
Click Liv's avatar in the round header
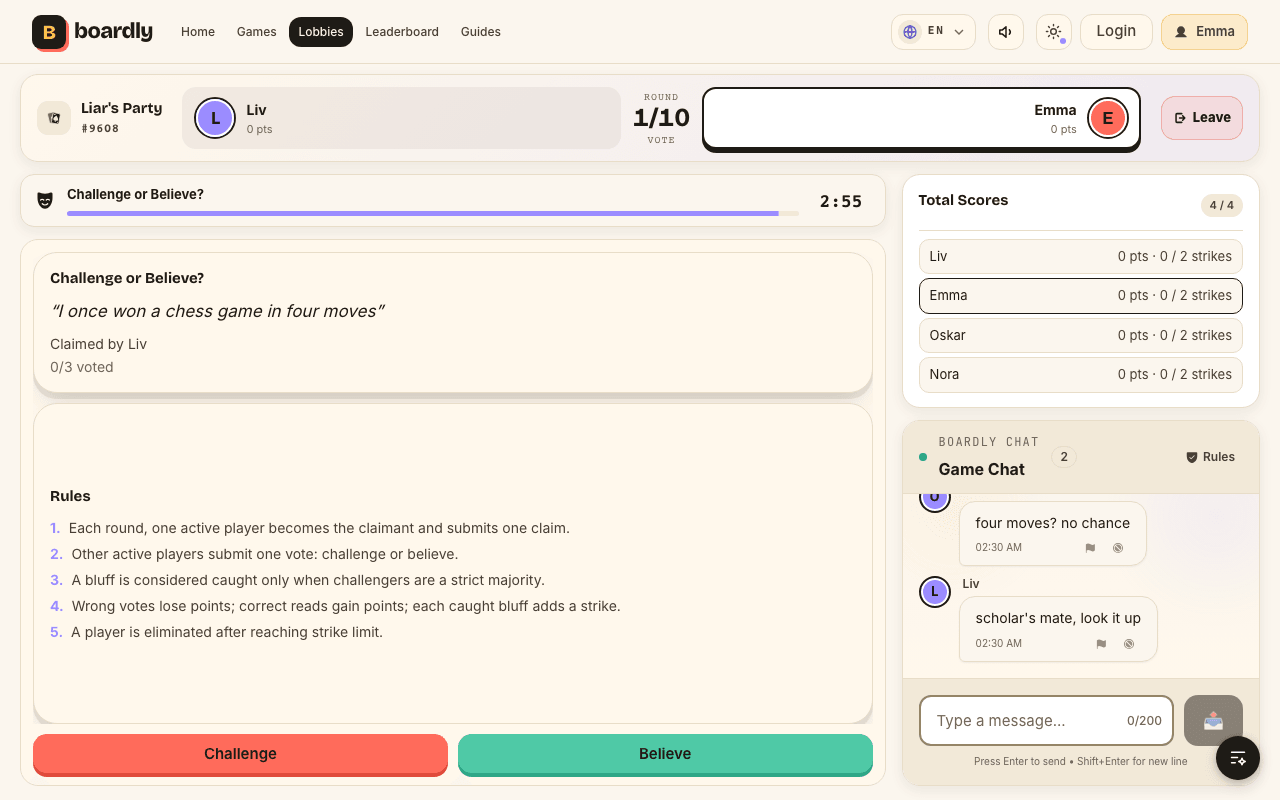click(x=215, y=118)
